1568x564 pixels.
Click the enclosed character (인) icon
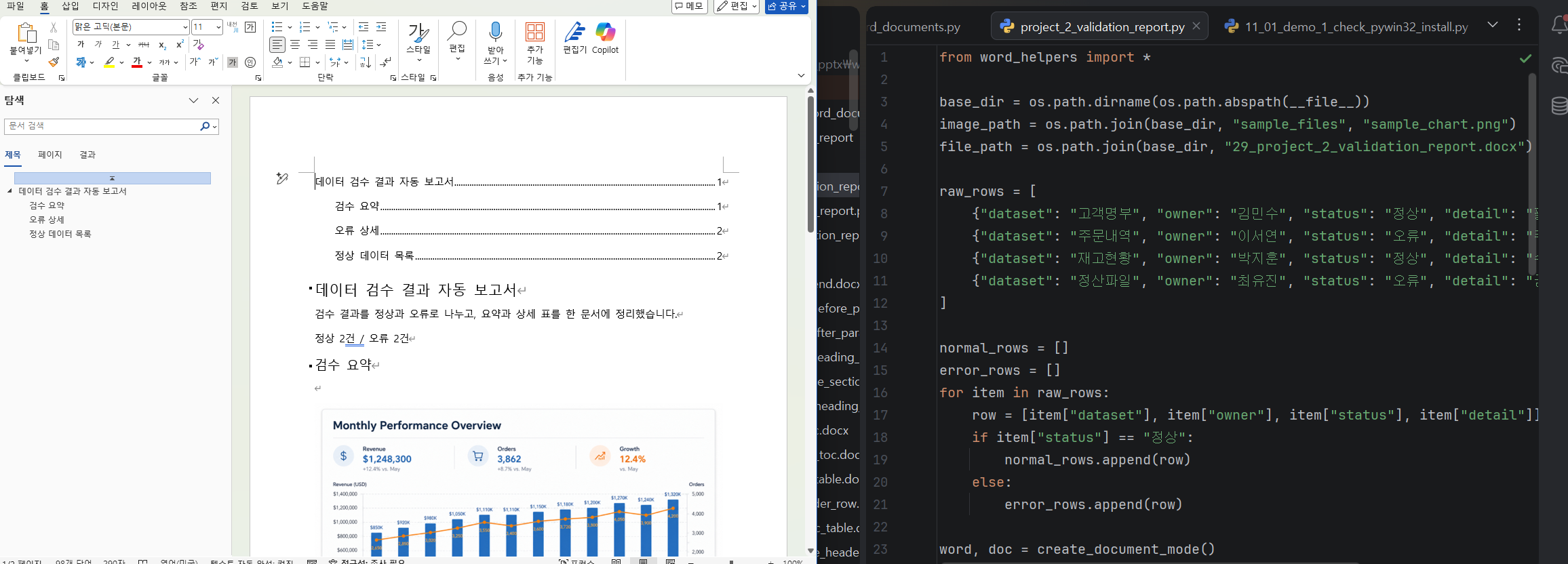(x=250, y=62)
